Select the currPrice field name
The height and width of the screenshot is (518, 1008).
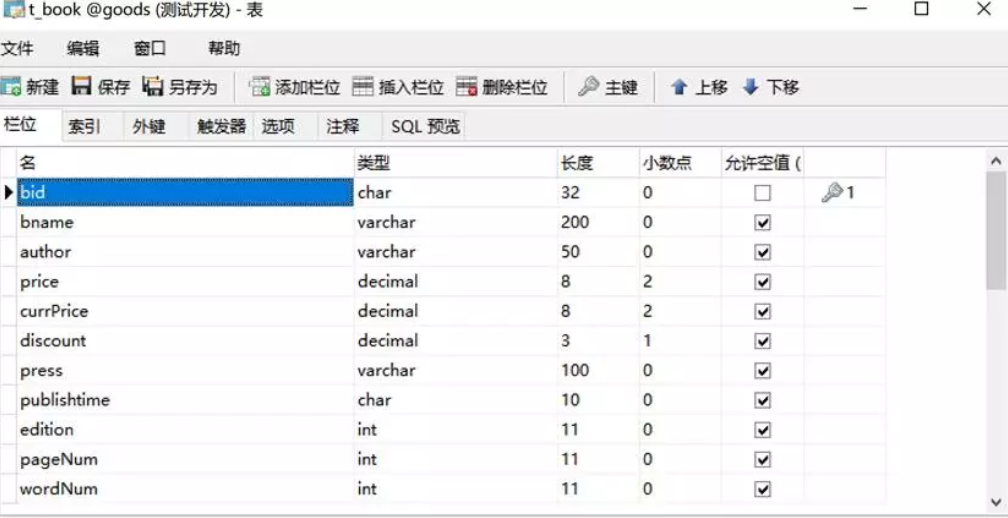[x=185, y=311]
